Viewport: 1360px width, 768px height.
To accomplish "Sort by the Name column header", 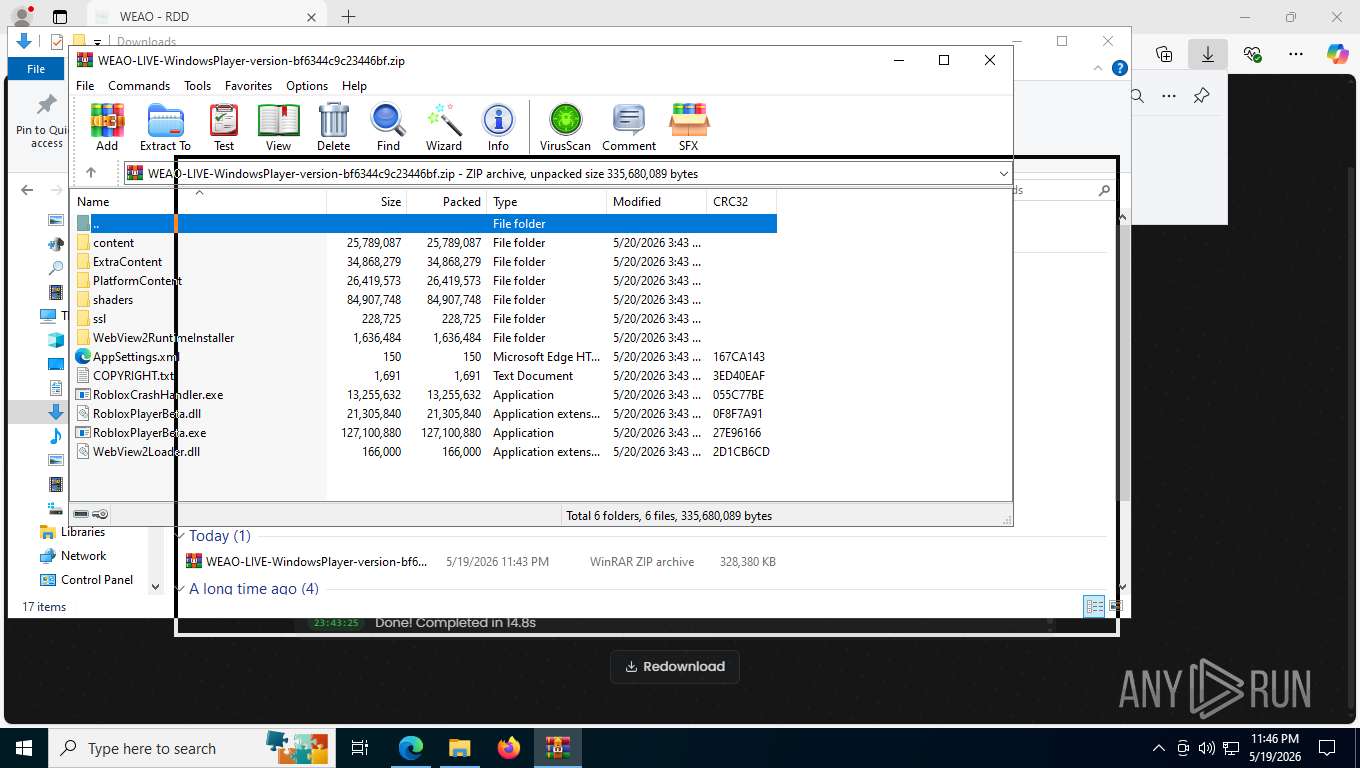I will click(198, 202).
